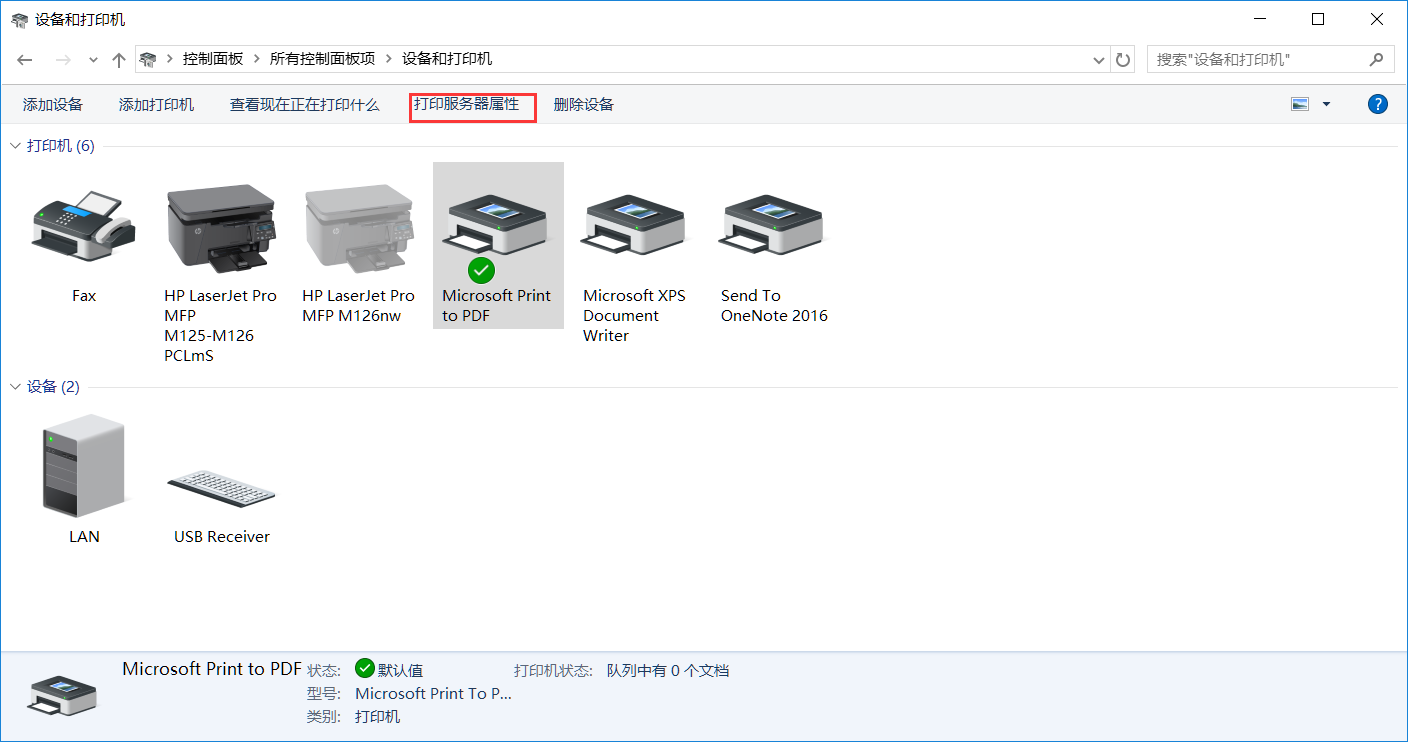Open the help question mark icon
The height and width of the screenshot is (742, 1408).
point(1378,104)
